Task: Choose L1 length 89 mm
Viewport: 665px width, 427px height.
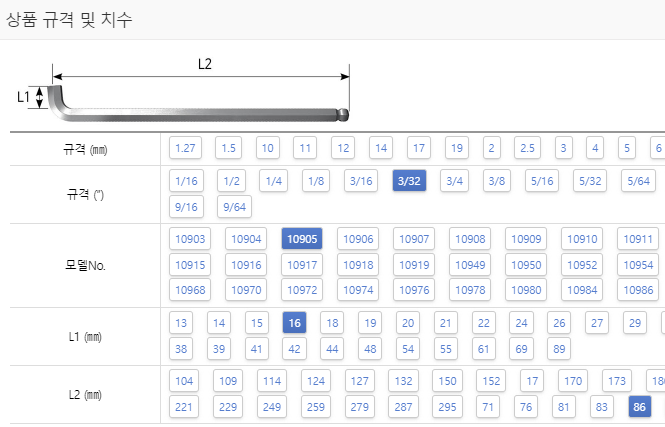Action: [559, 349]
